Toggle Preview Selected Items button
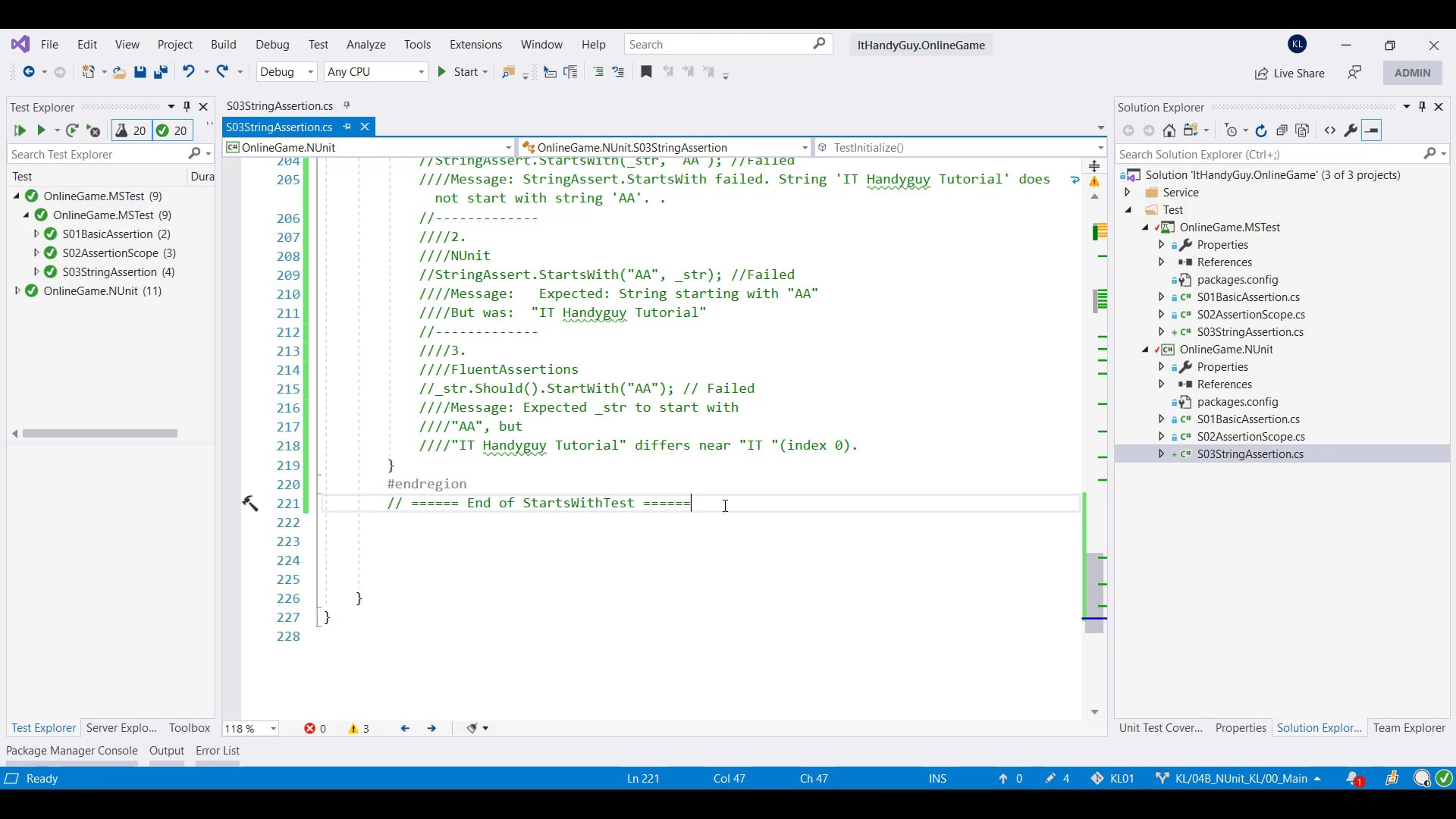 tap(1372, 130)
